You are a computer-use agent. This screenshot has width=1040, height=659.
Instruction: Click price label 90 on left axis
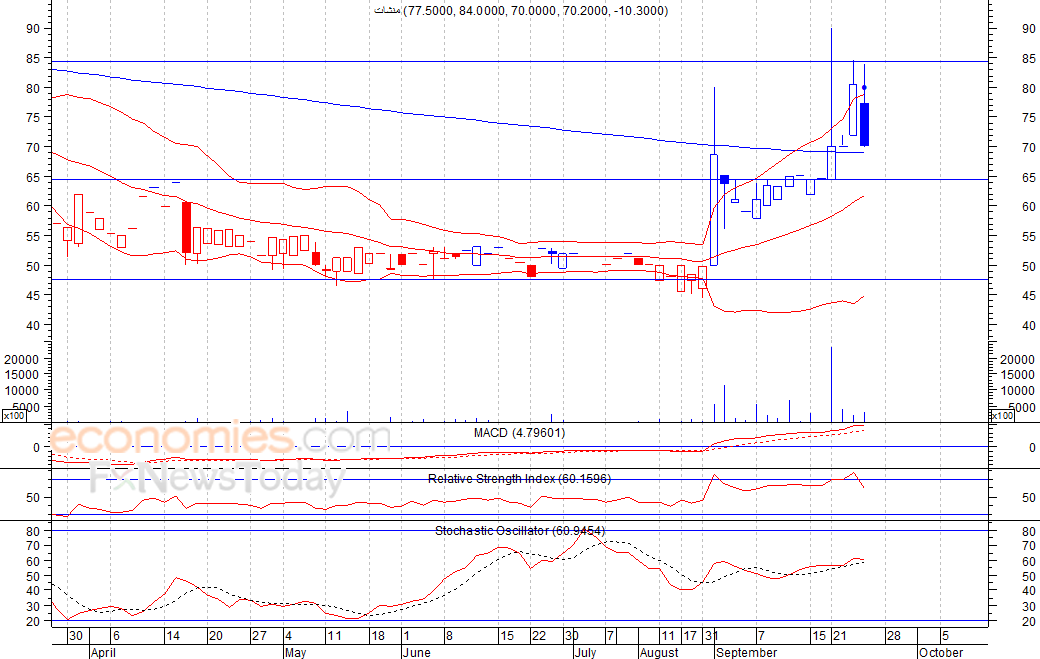point(33,29)
